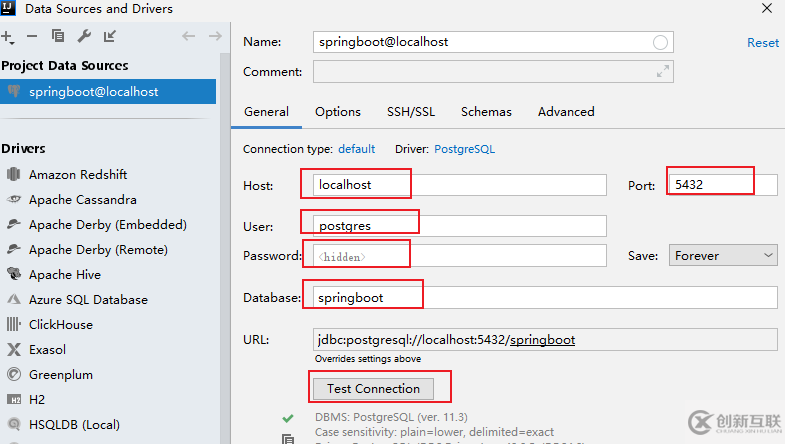
Task: Click H2 driver icon
Action: [x=14, y=399]
